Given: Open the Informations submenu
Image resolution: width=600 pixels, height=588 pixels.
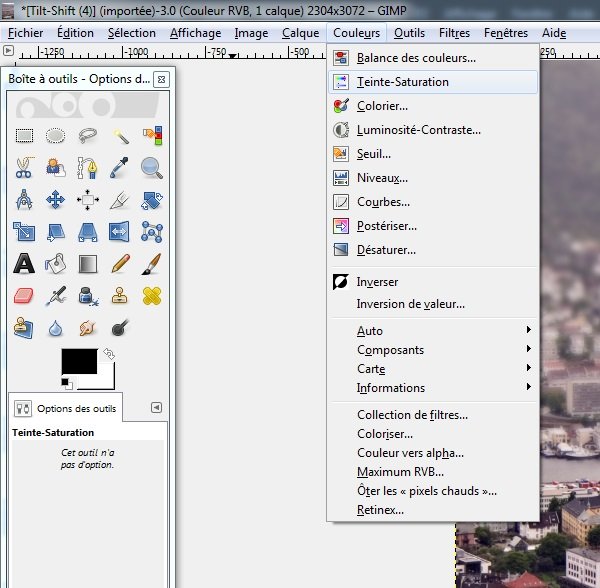Looking at the screenshot, I should pos(440,388).
